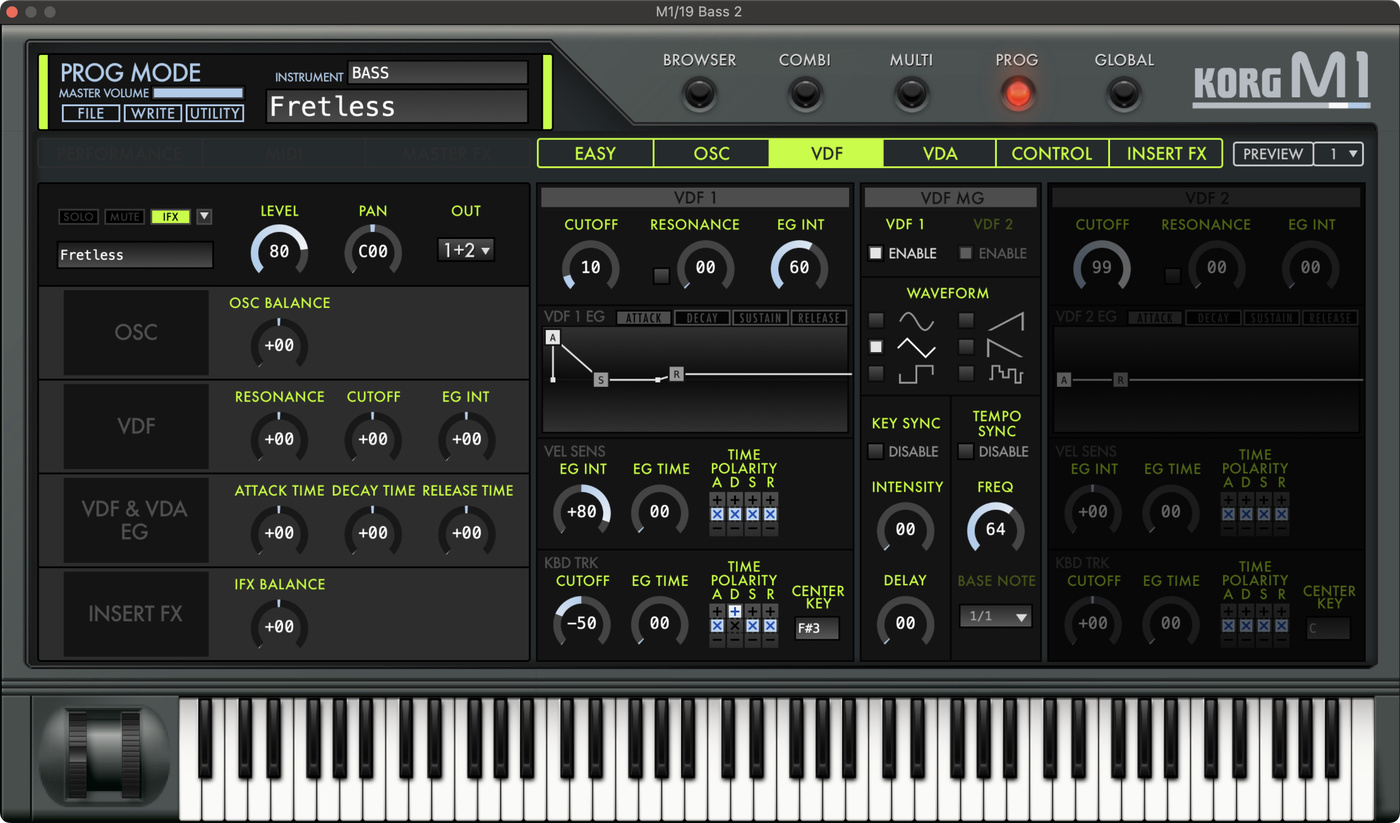Screen dimensions: 1400x823
Task: Click the PREVIEW button
Action: [1273, 154]
